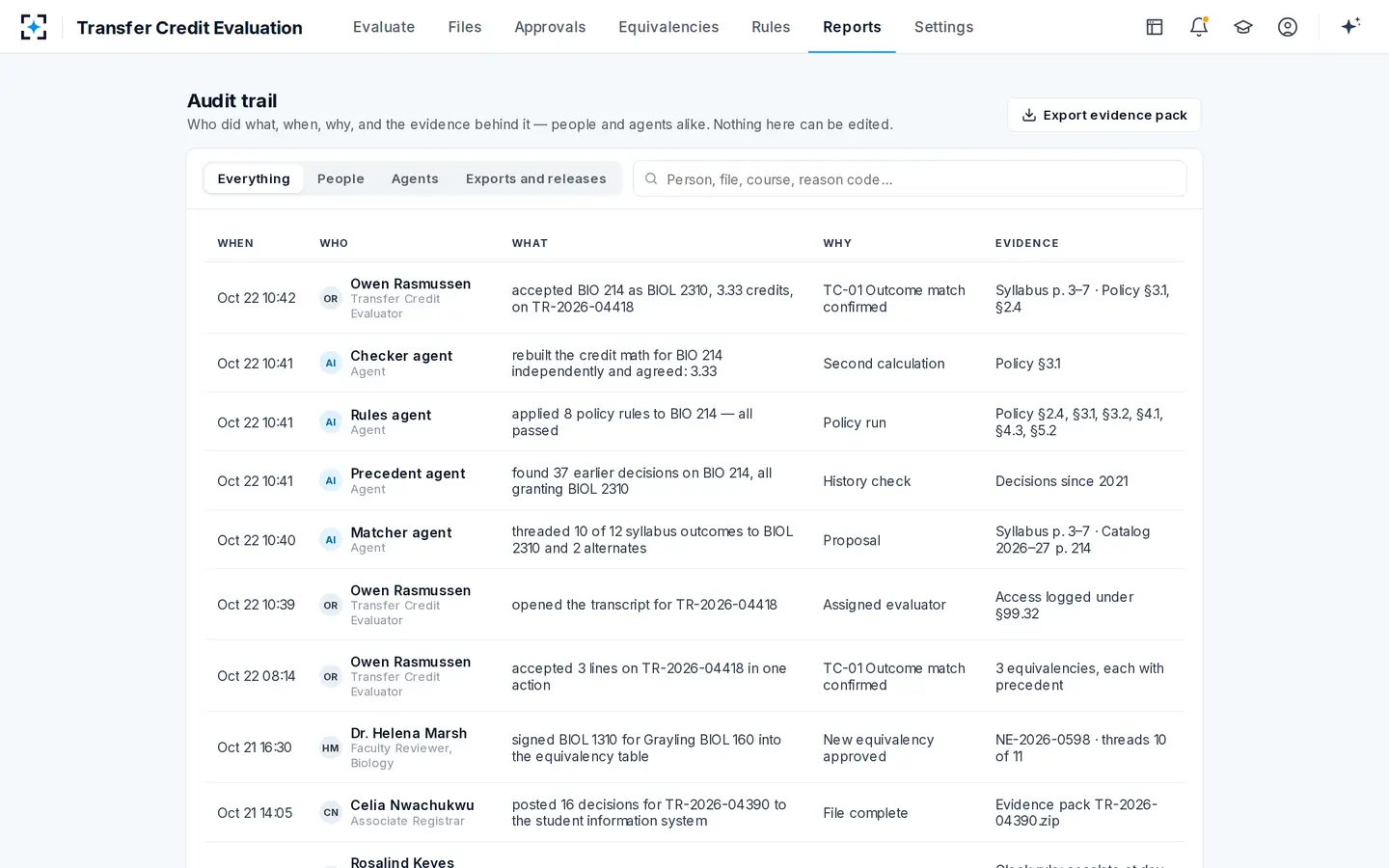Launch the AI sparkle assistant icon
This screenshot has width=1389, height=868.
tap(1350, 26)
